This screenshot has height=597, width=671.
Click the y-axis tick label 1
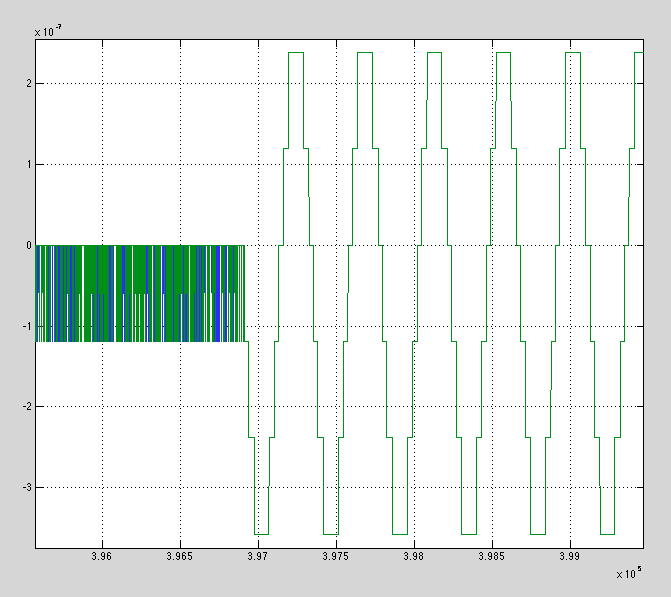(27, 164)
